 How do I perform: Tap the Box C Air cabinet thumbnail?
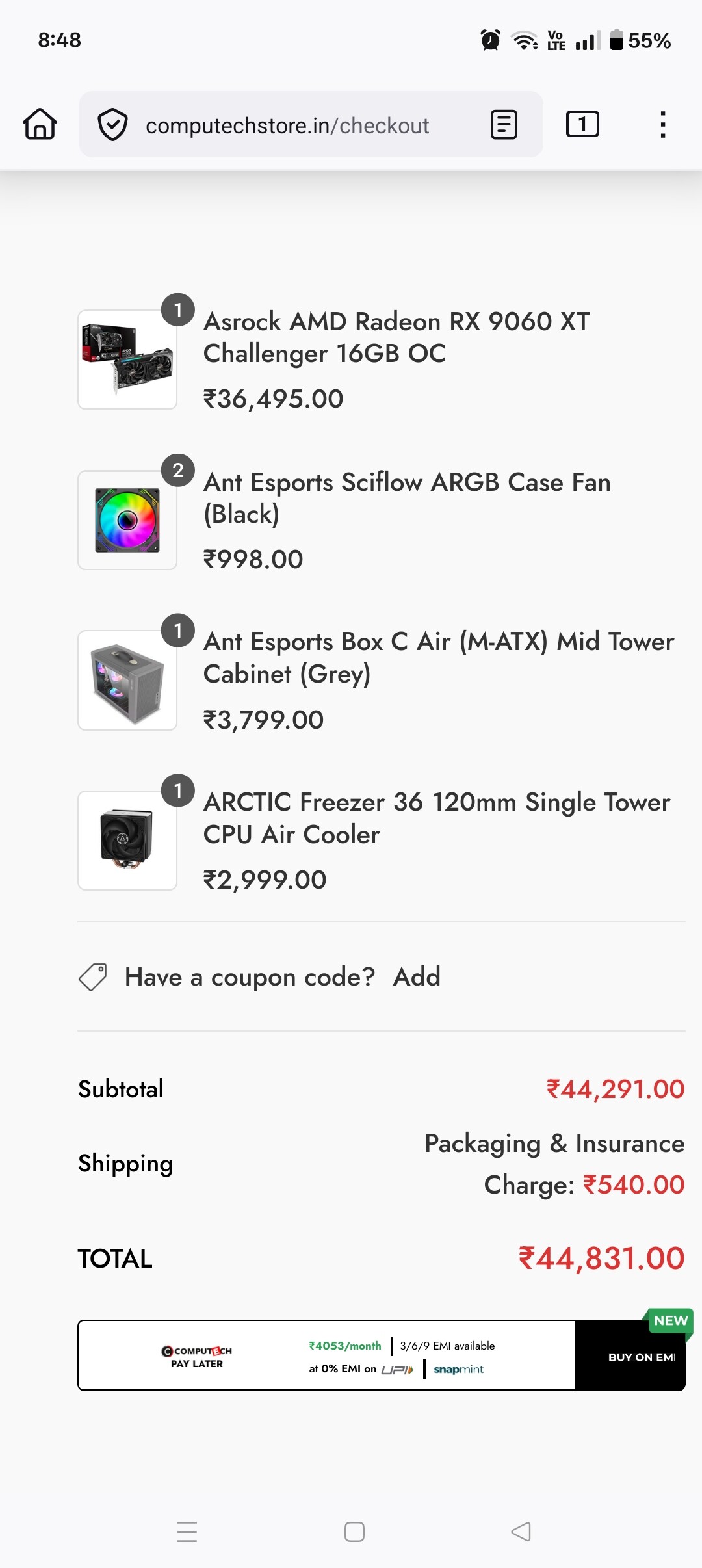tap(127, 680)
